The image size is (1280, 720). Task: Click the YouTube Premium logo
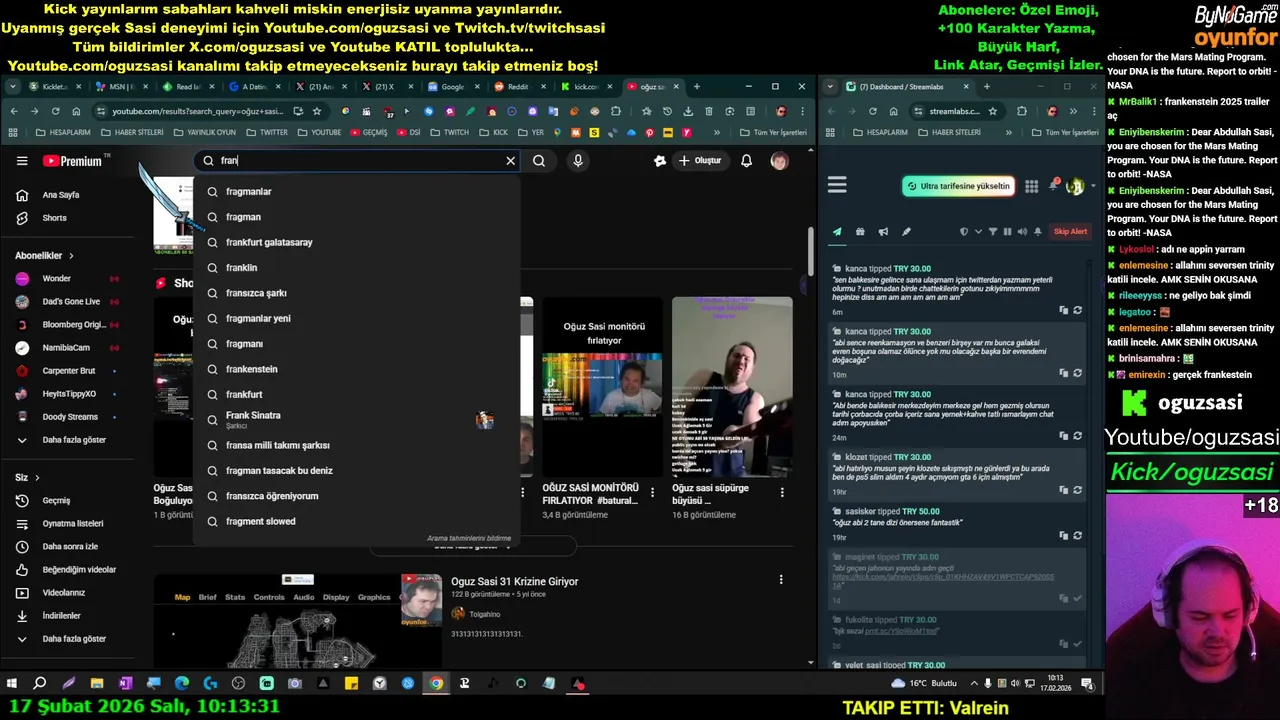tap(72, 161)
